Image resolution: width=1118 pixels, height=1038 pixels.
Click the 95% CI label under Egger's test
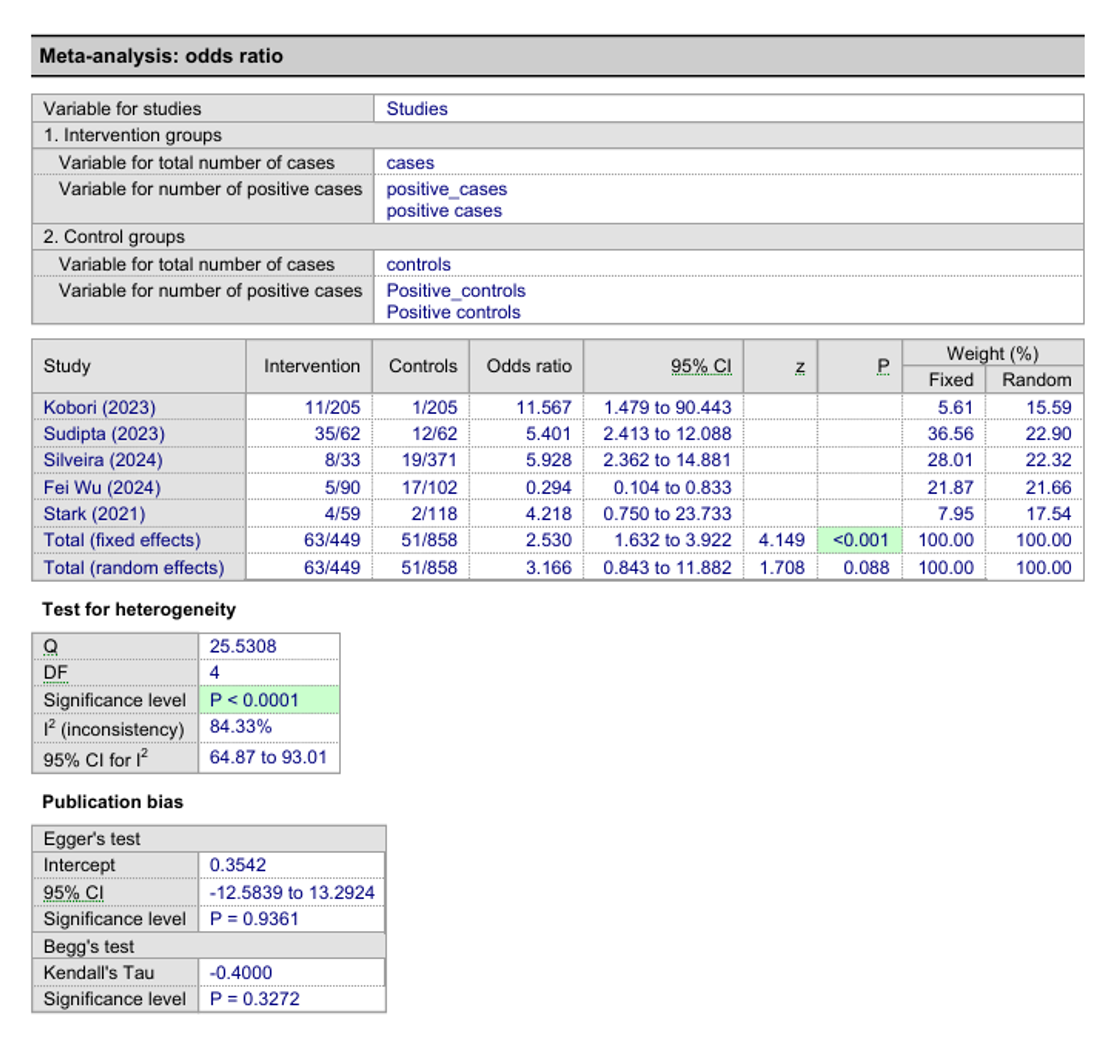[73, 893]
